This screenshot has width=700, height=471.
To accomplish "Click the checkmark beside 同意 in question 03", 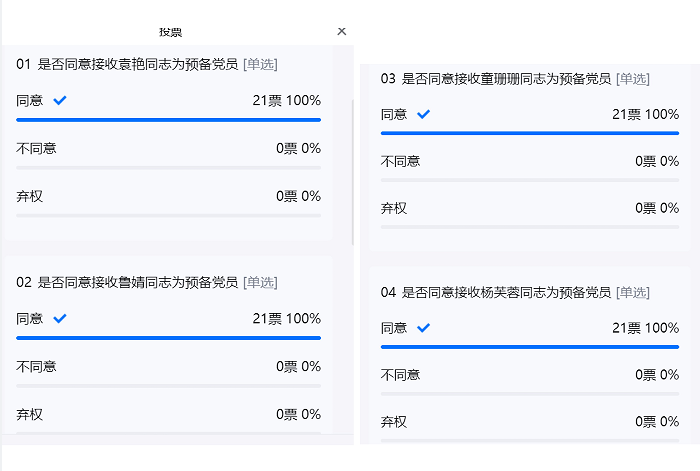I will click(424, 114).
